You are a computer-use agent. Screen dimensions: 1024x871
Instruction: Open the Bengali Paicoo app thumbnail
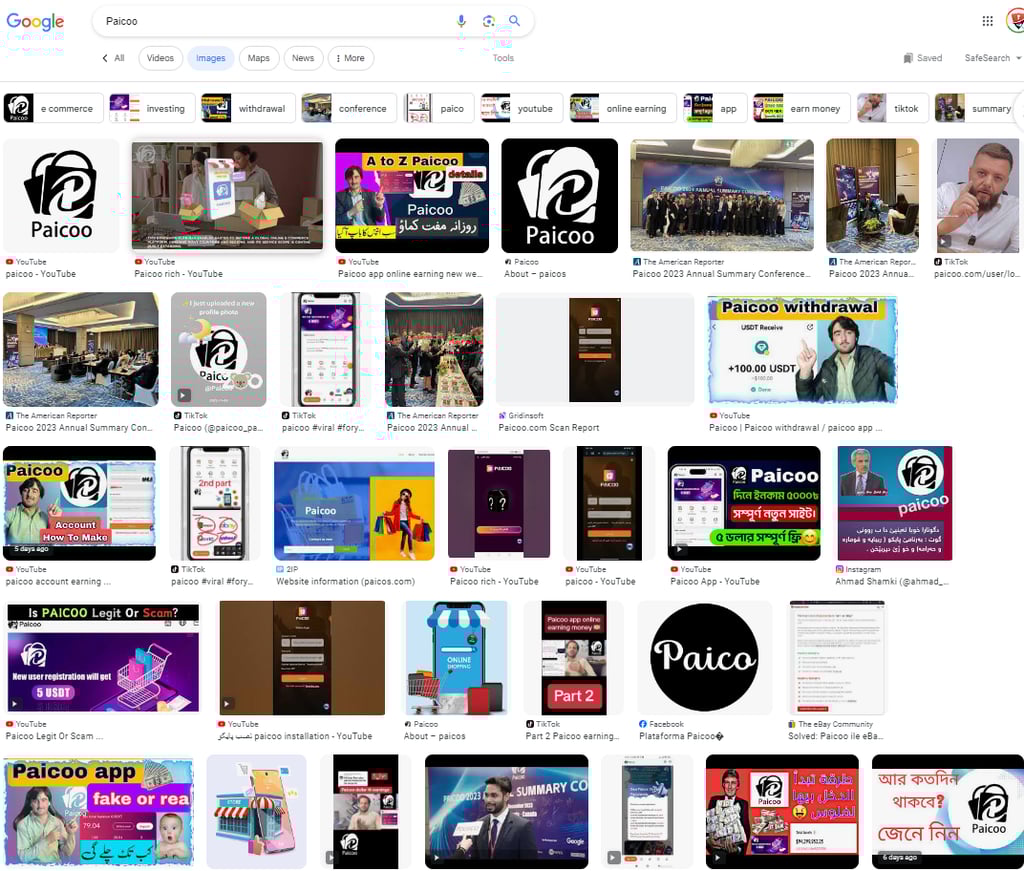click(x=744, y=503)
